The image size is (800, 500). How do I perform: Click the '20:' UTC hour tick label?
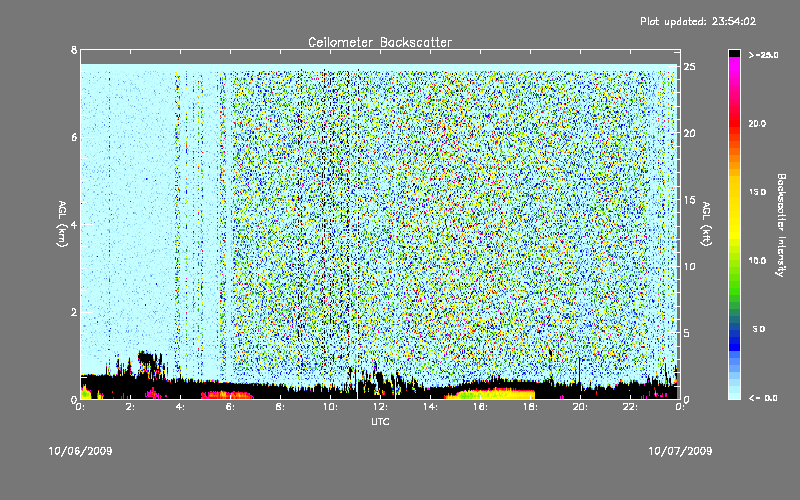[580, 407]
